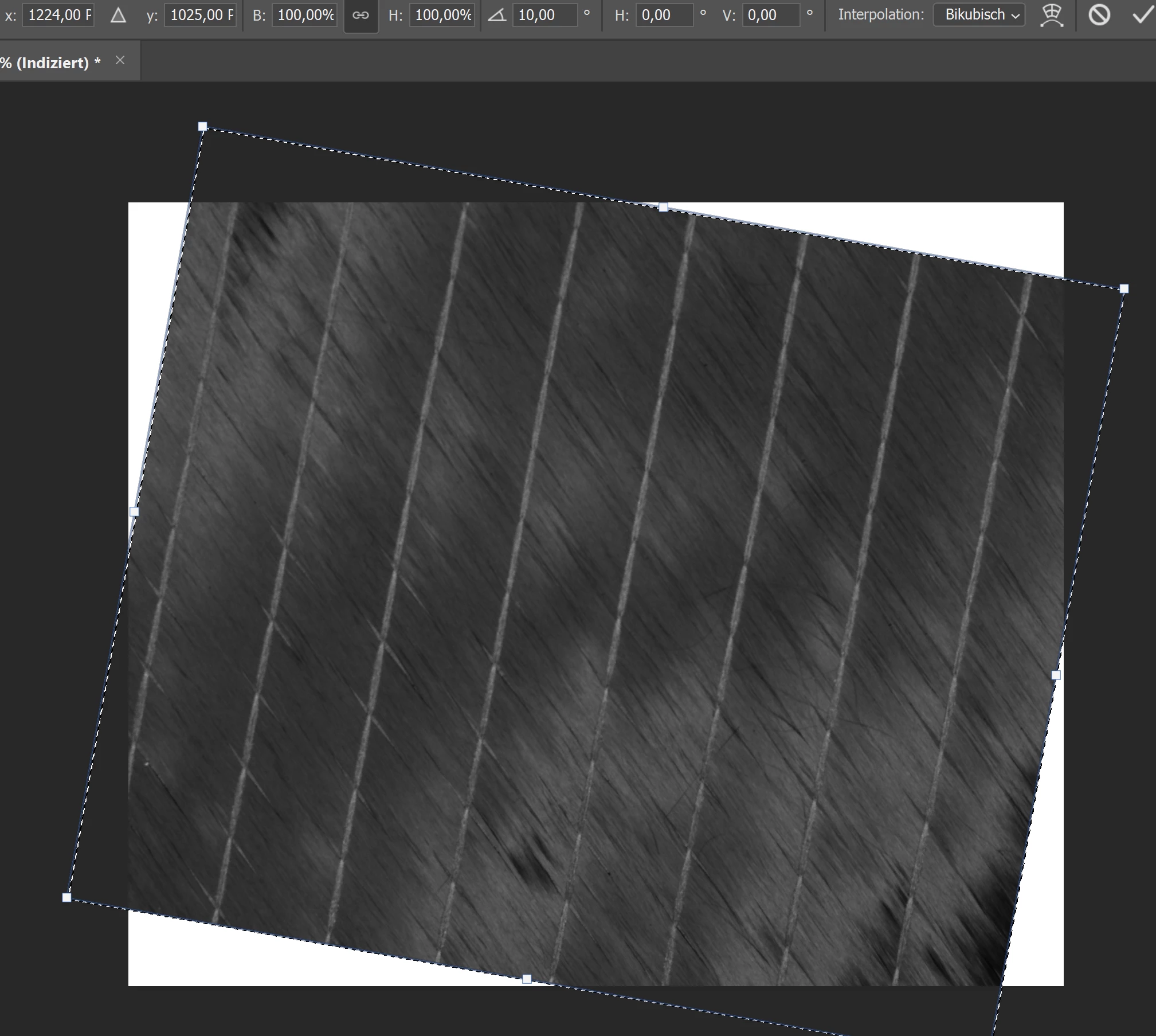Click the vertical skew V field

click(x=770, y=15)
